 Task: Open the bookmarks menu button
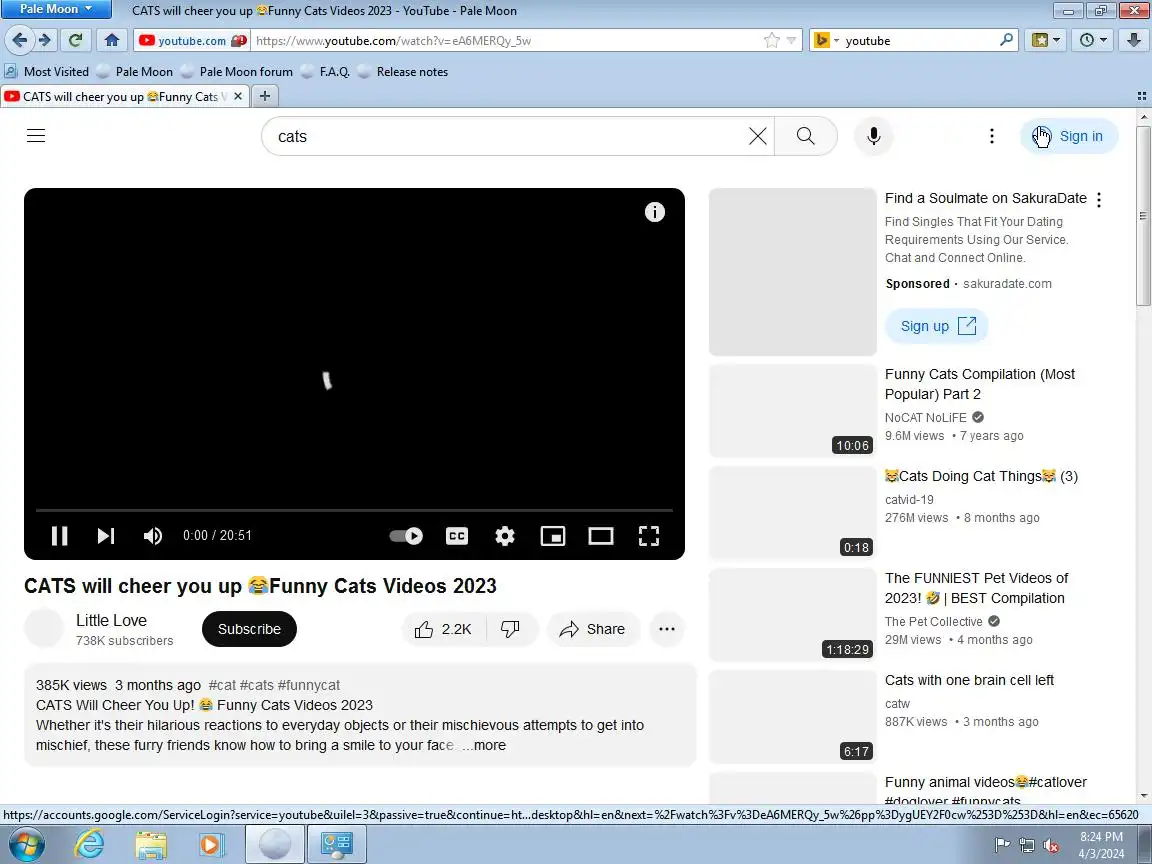click(1046, 40)
